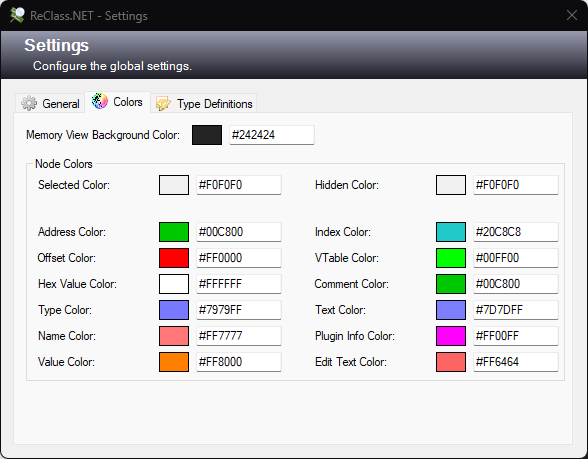
Task: Select the Colors tab
Action: pos(117,102)
